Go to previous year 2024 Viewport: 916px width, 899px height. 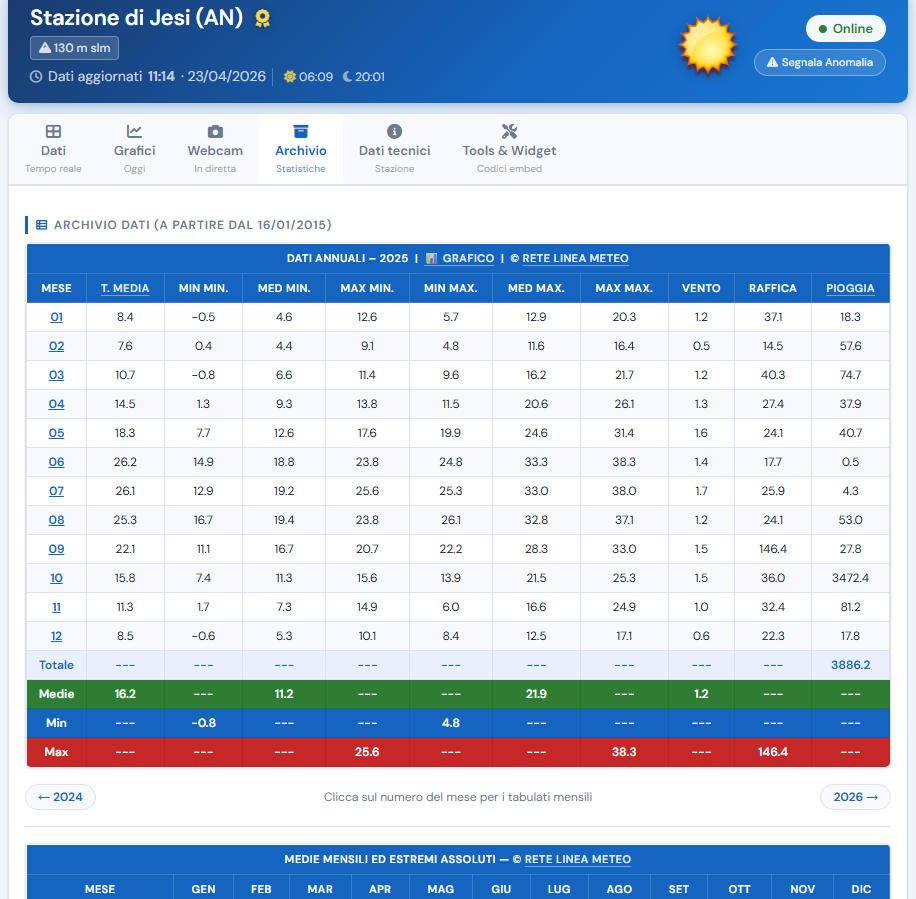coord(60,797)
